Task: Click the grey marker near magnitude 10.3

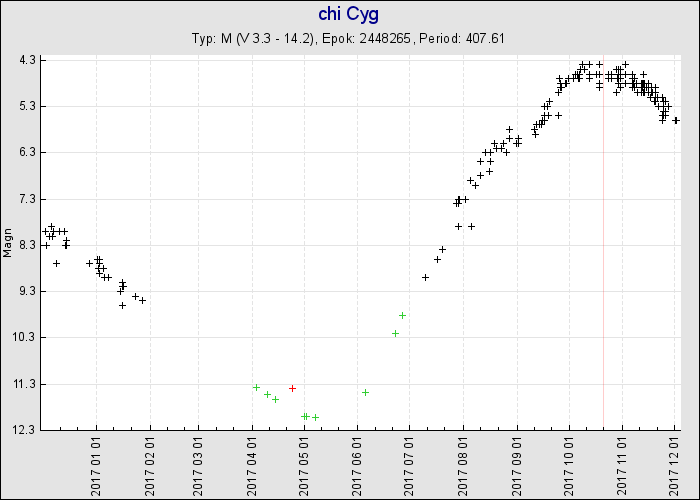Action: (395, 333)
